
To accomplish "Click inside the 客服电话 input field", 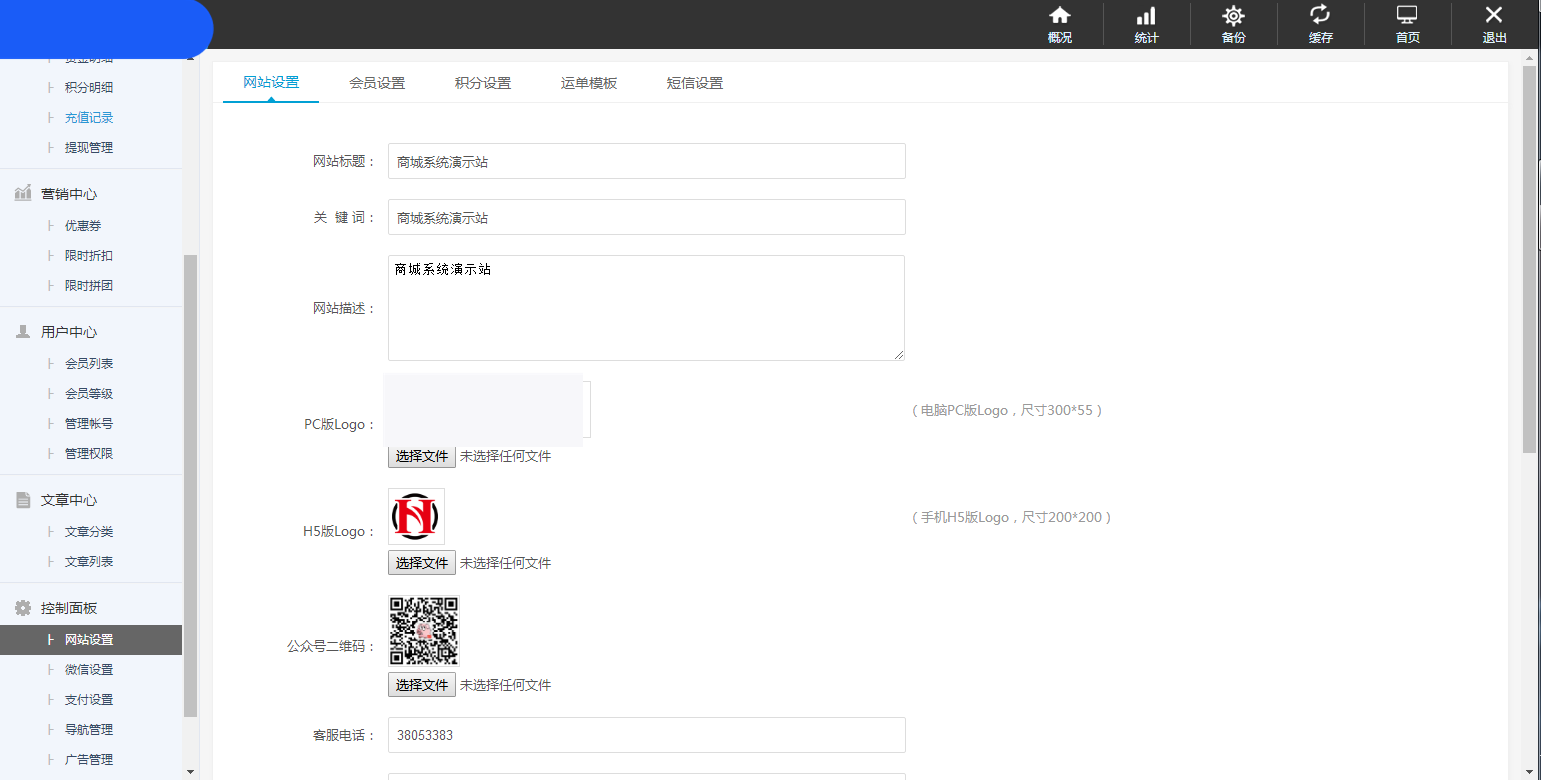I will coord(646,735).
